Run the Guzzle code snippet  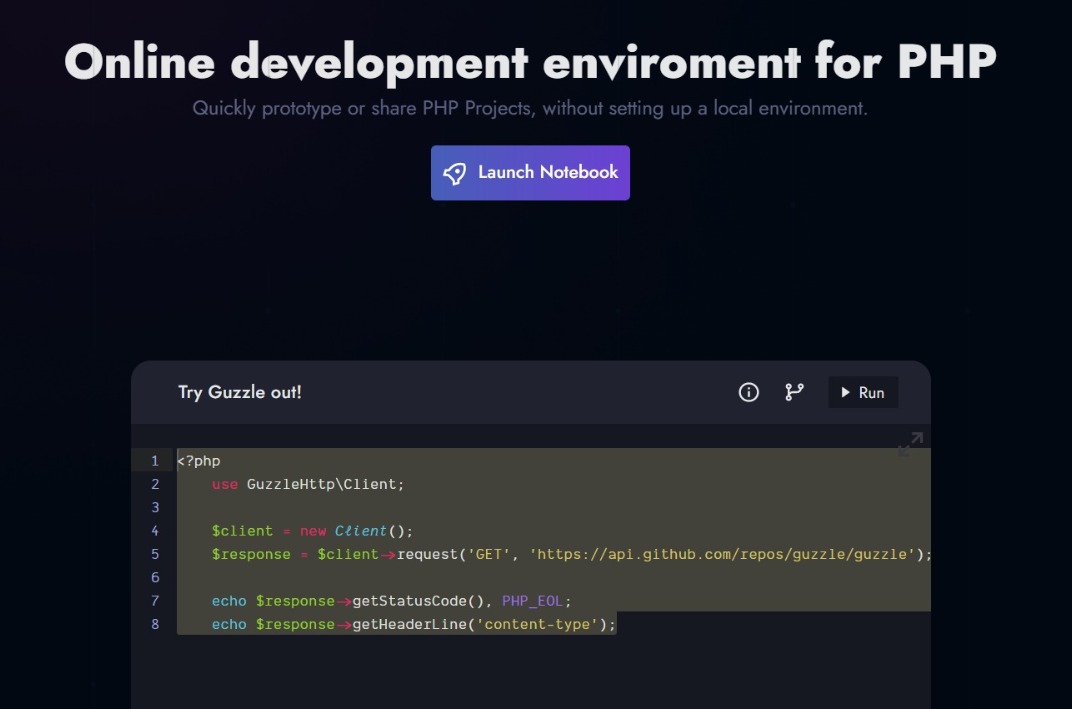point(863,392)
